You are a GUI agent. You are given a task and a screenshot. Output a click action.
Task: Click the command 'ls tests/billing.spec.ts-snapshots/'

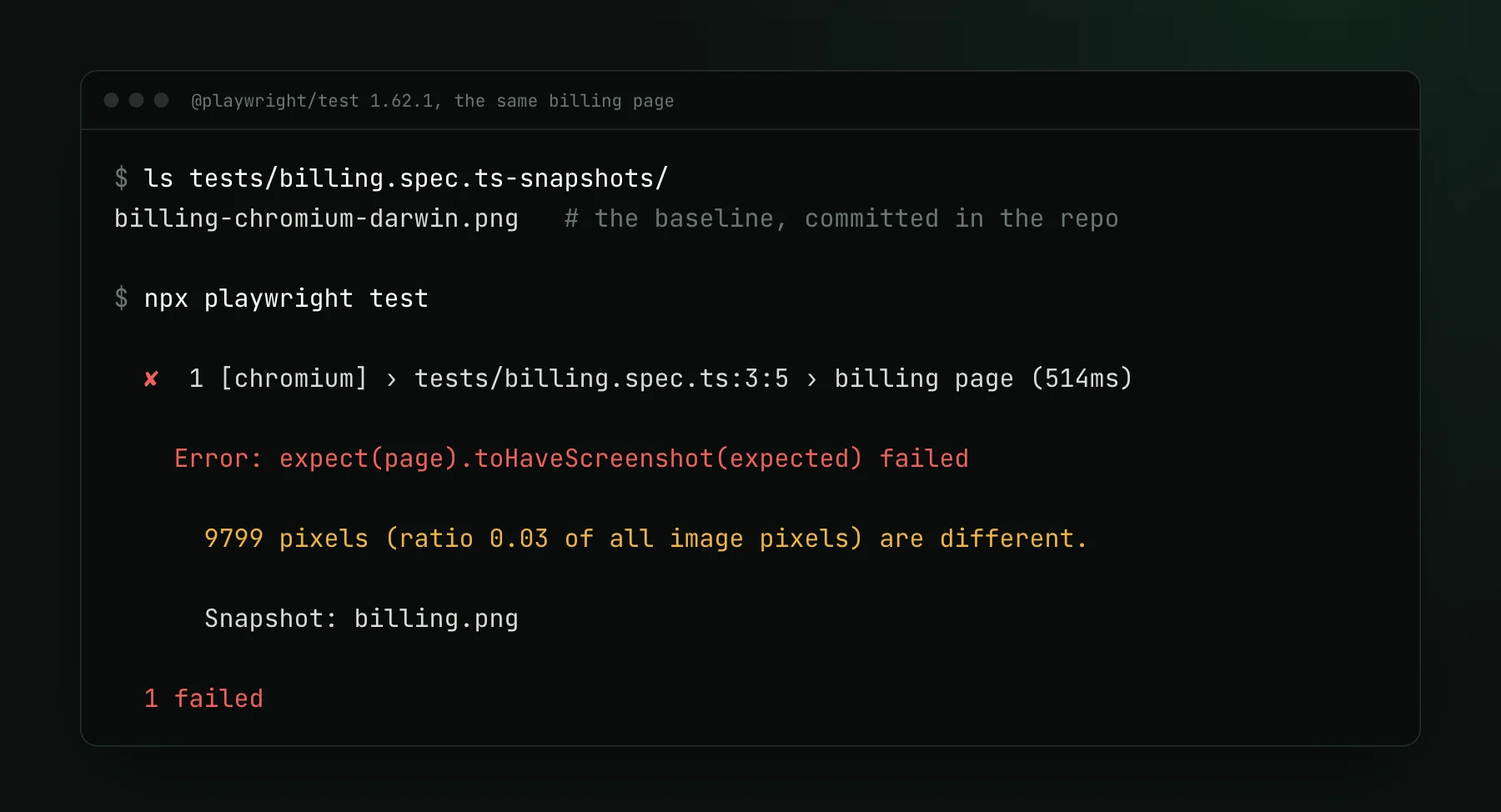point(406,178)
